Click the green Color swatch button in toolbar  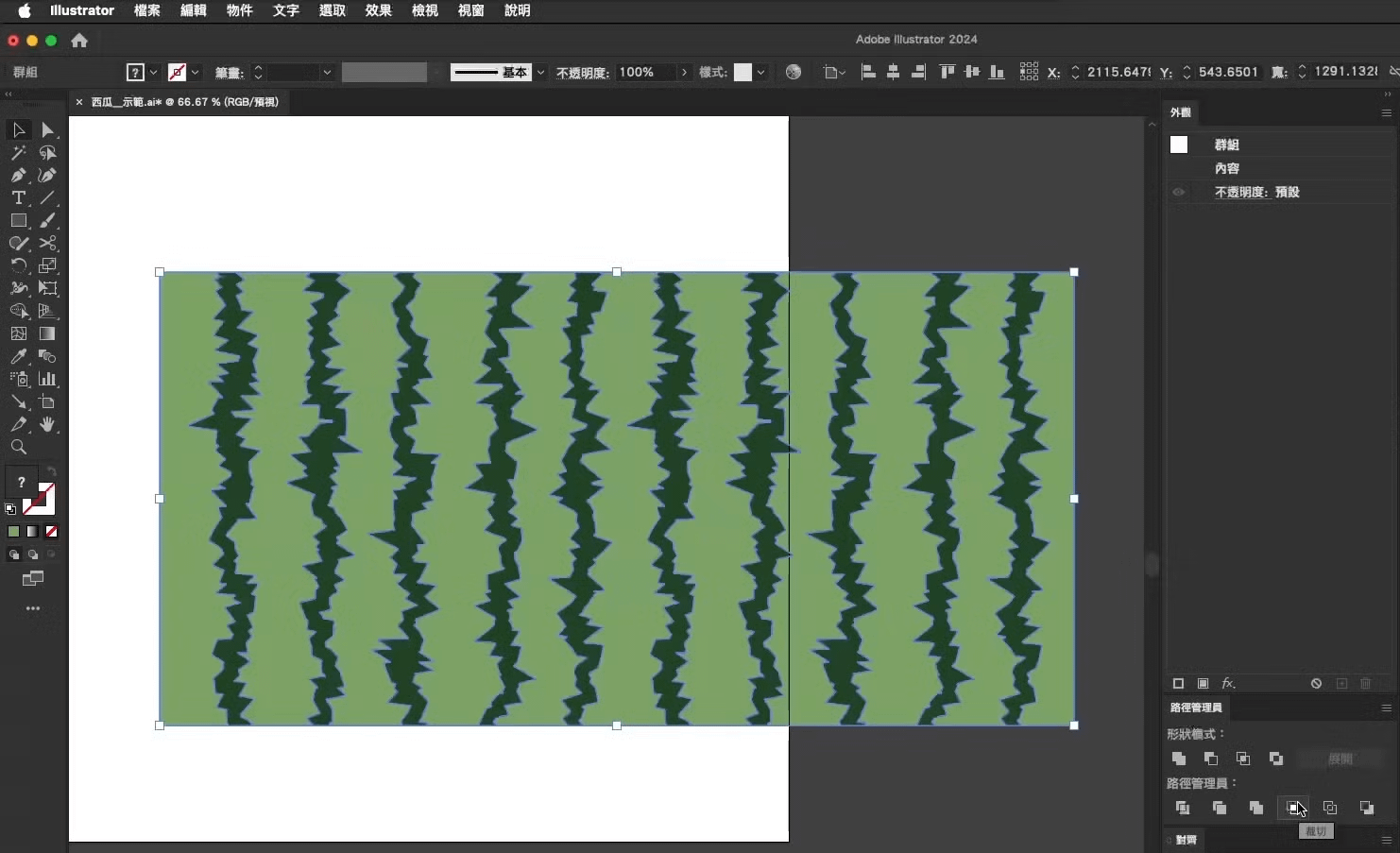[13, 532]
